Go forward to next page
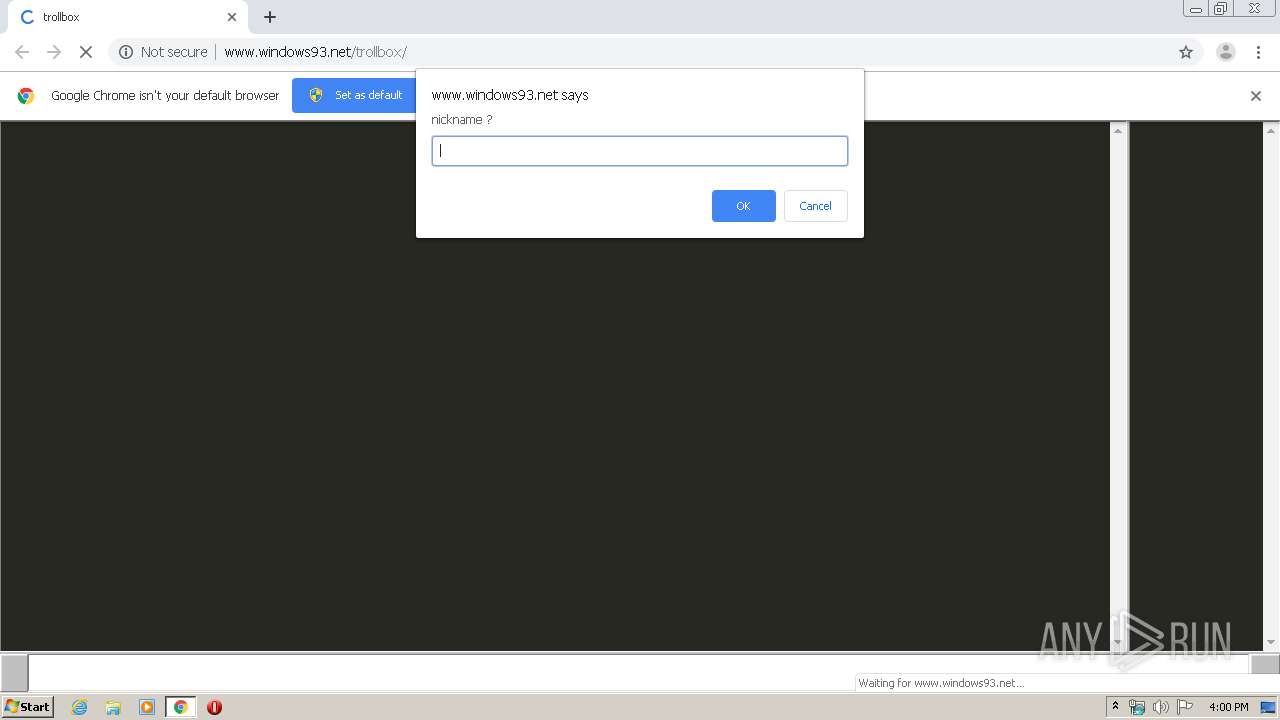1280x720 pixels. pos(54,52)
